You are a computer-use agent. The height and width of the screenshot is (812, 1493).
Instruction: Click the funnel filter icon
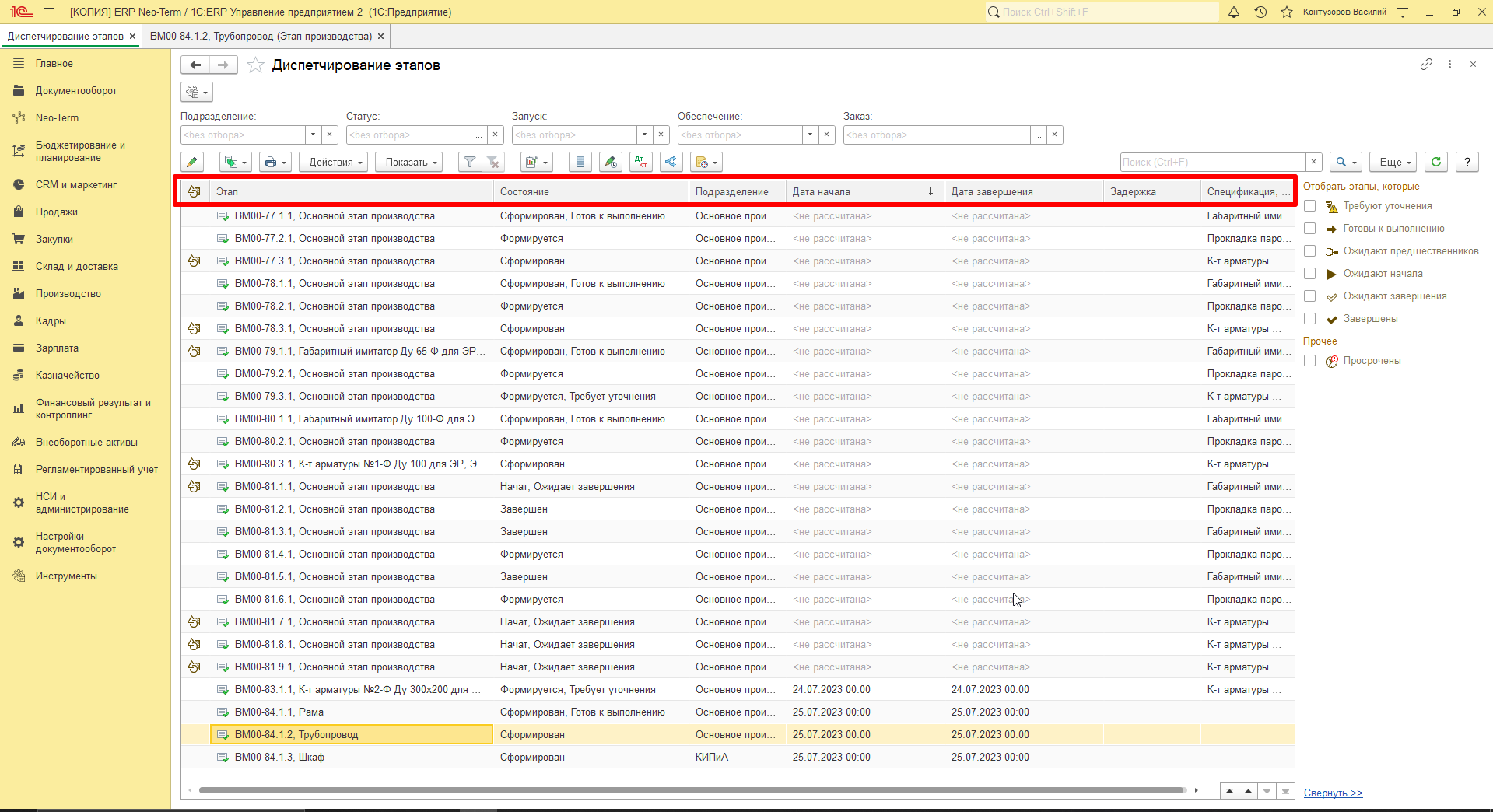[470, 162]
